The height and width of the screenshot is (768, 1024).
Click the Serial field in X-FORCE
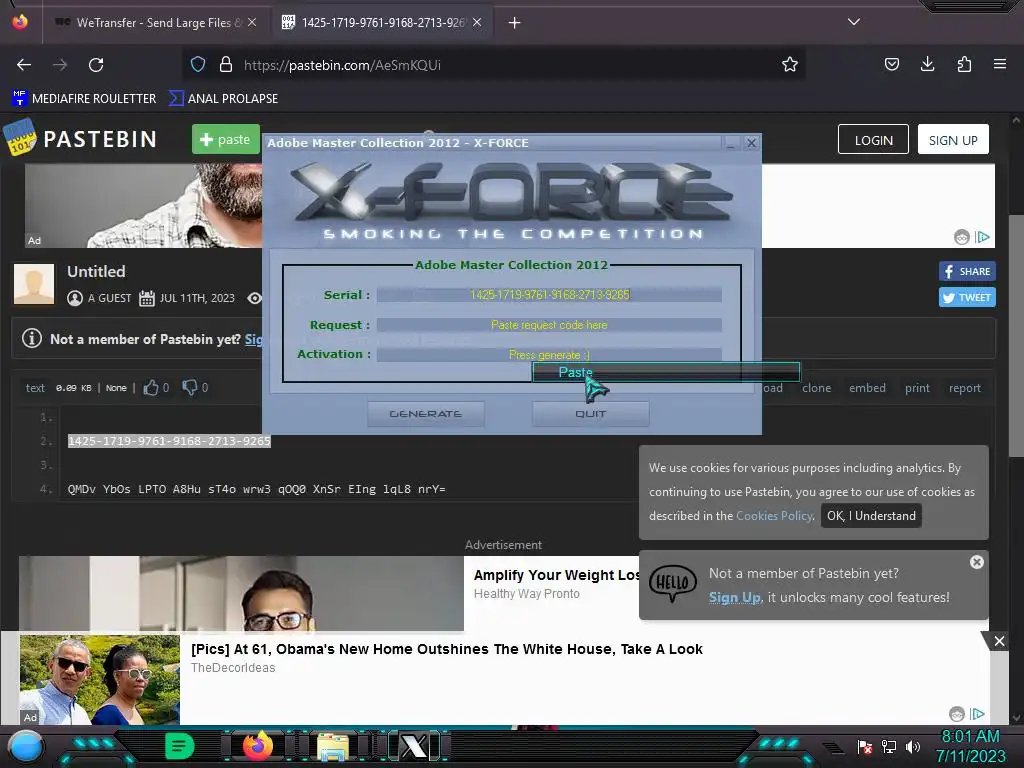(x=549, y=295)
